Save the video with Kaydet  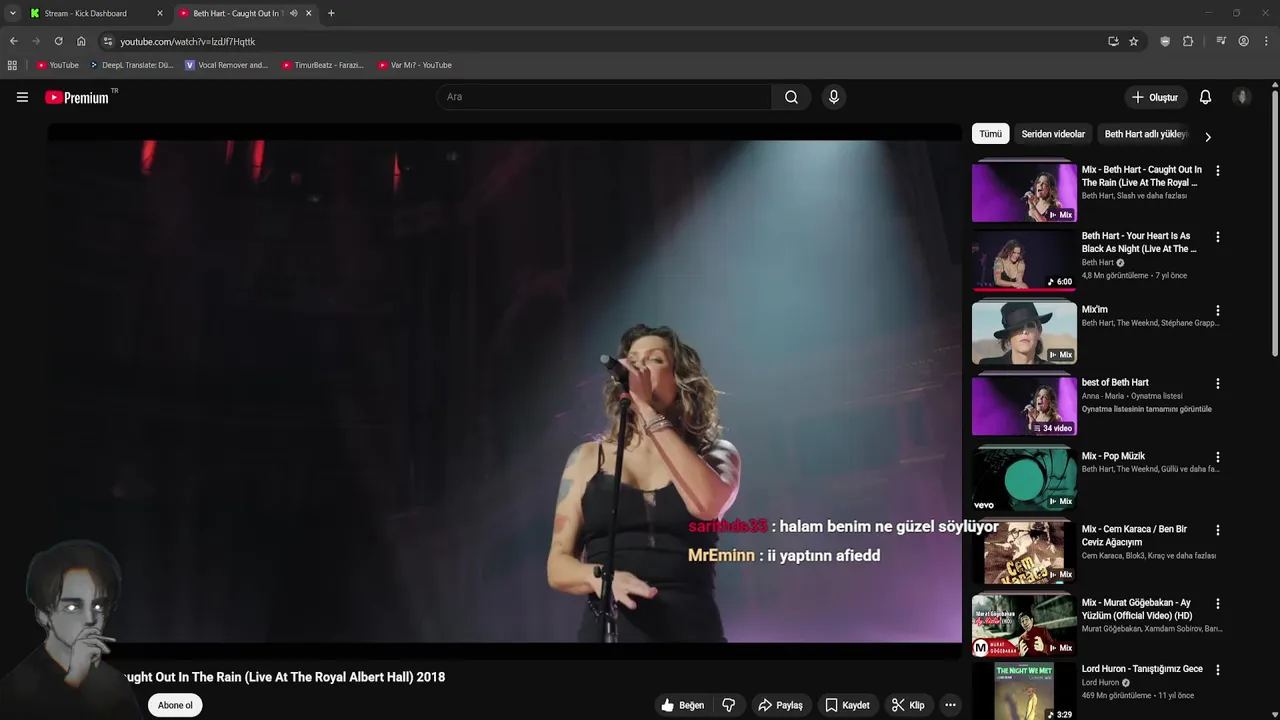pyautogui.click(x=847, y=705)
